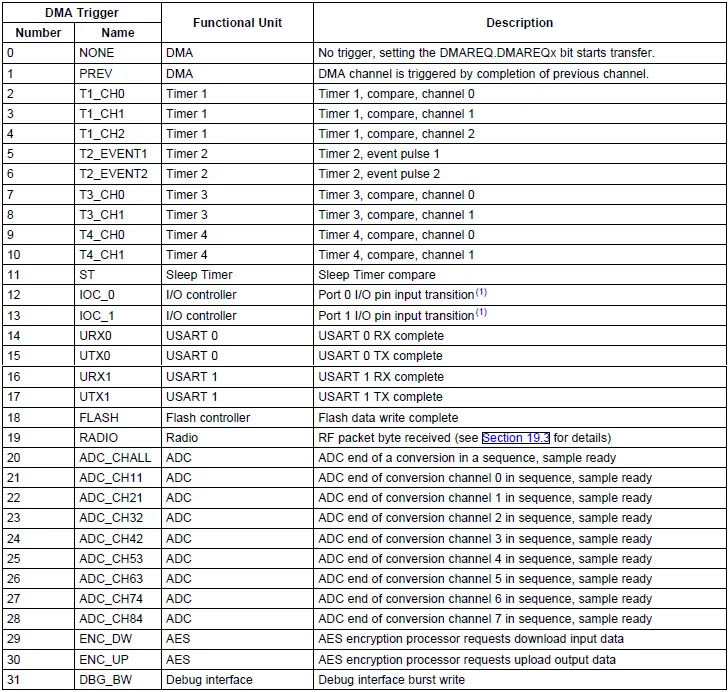
Task: Select trigger number 31 cell
Action: [38, 679]
